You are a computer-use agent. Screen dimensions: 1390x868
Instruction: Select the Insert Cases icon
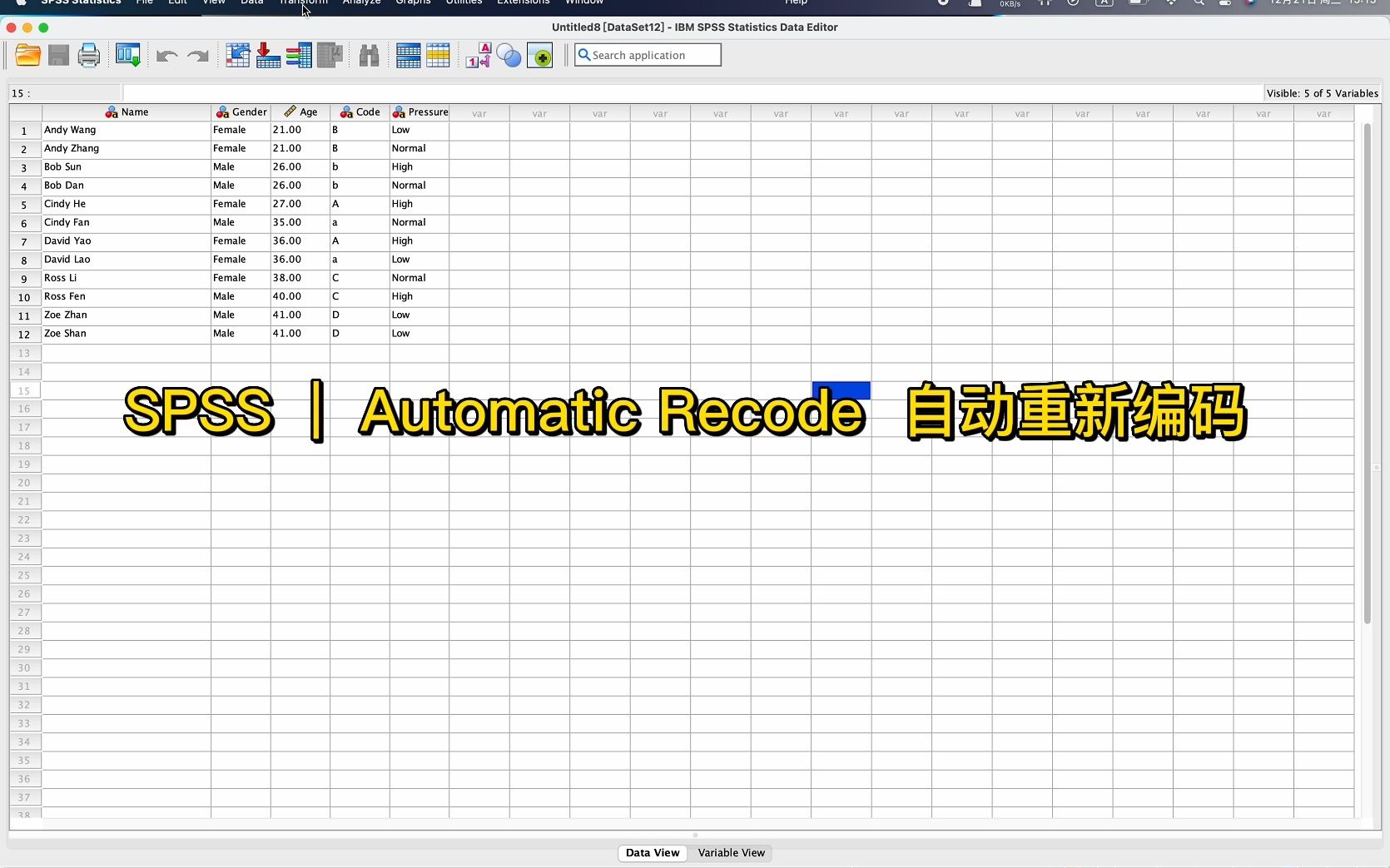coord(266,55)
